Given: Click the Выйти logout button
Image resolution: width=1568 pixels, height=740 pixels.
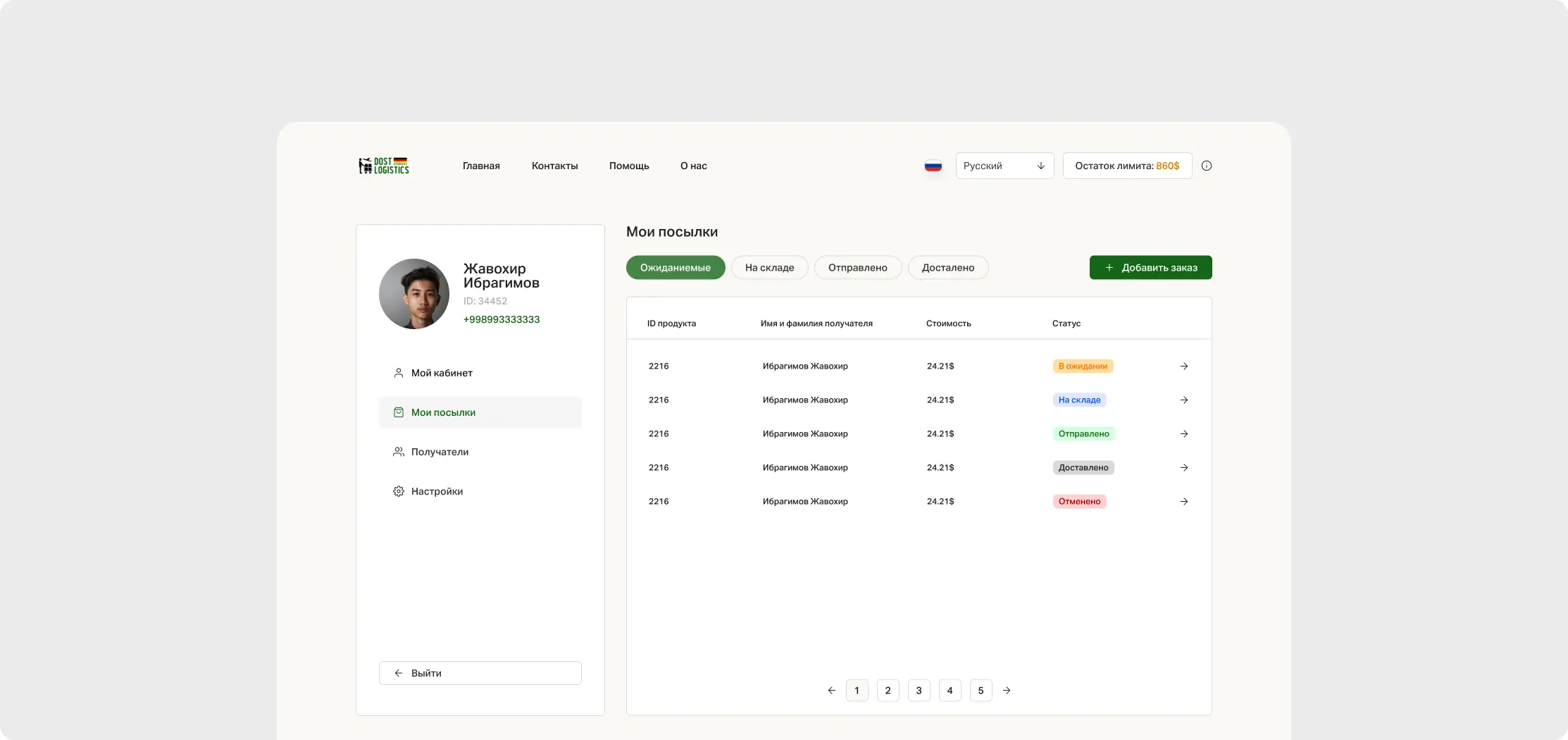Looking at the screenshot, I should tap(480, 673).
